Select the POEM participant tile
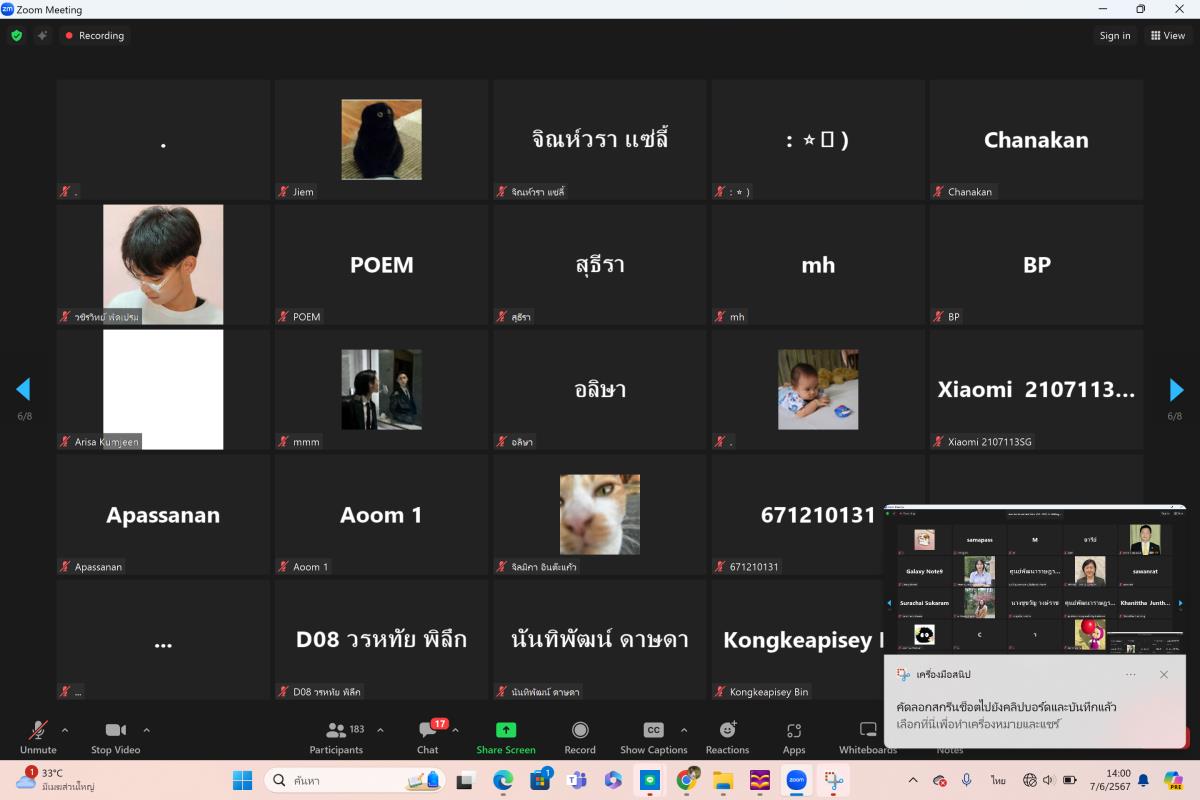 381,265
